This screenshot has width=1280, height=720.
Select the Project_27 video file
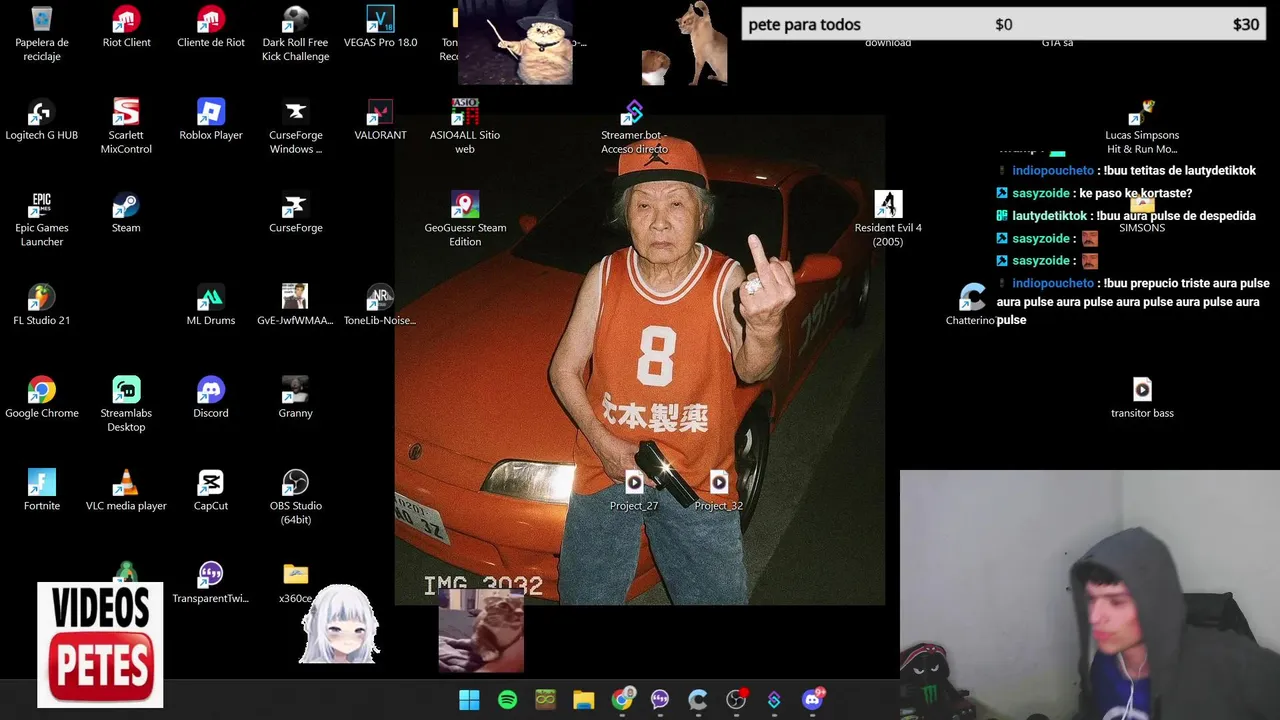pyautogui.click(x=634, y=491)
